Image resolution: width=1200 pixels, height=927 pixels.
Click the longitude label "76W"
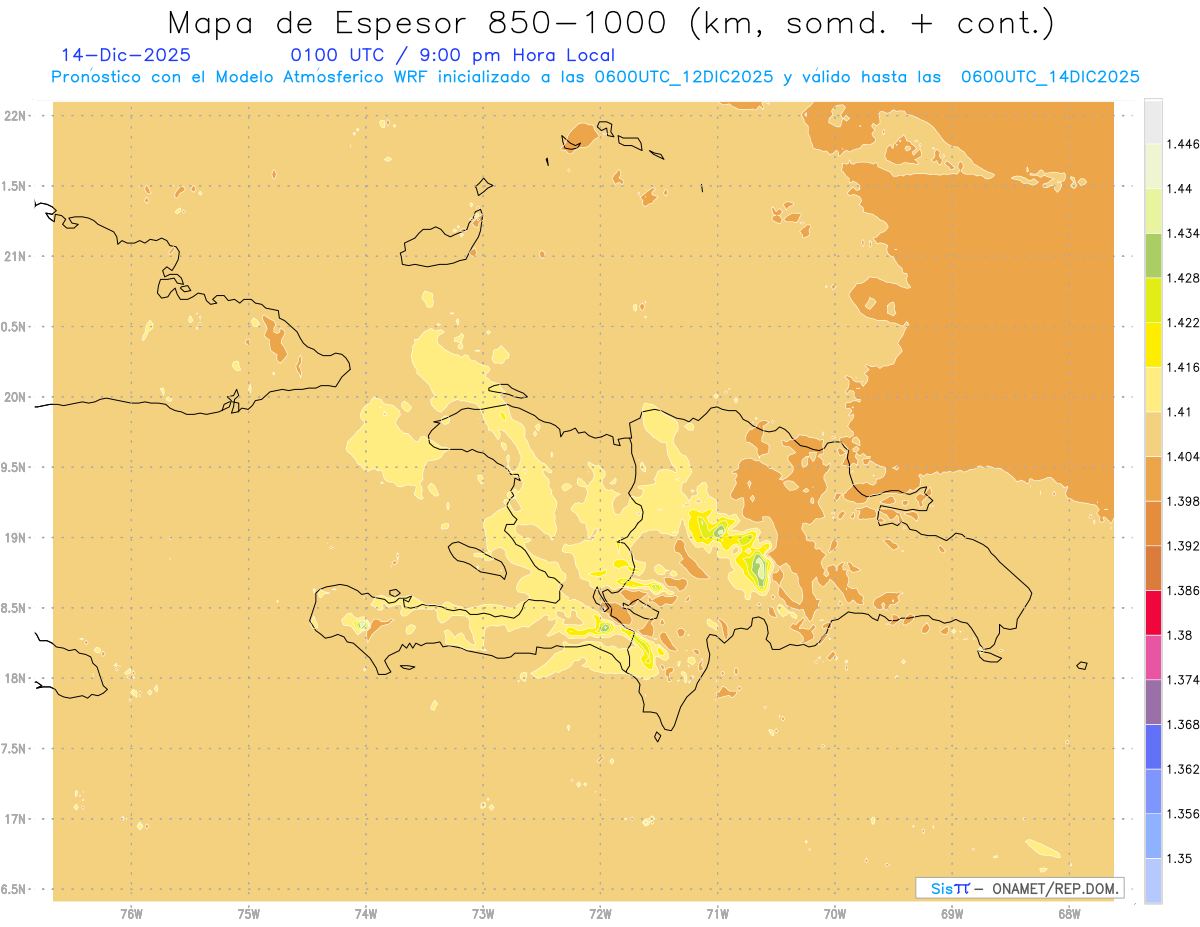coord(131,914)
